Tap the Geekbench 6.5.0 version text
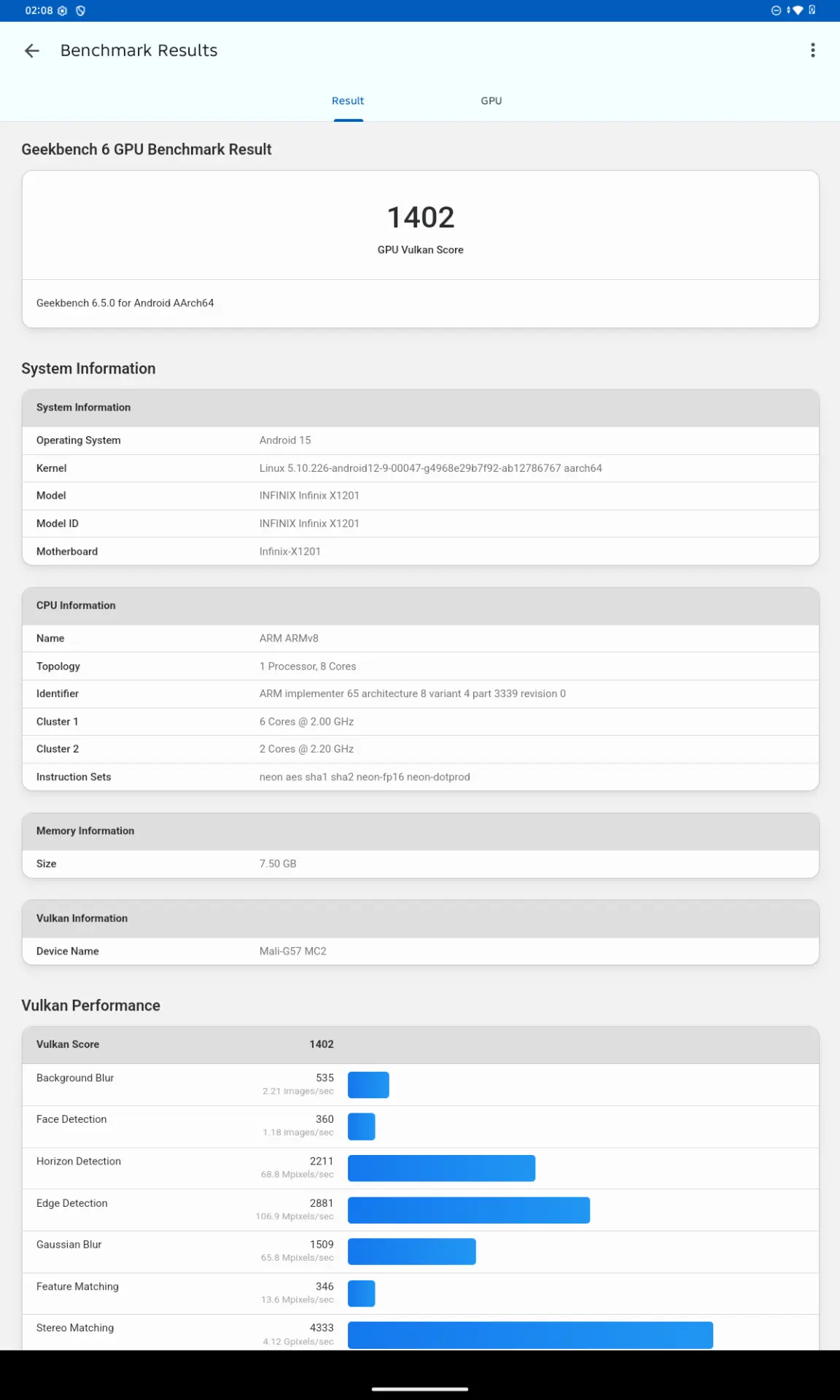This screenshot has width=840, height=1400. (125, 303)
